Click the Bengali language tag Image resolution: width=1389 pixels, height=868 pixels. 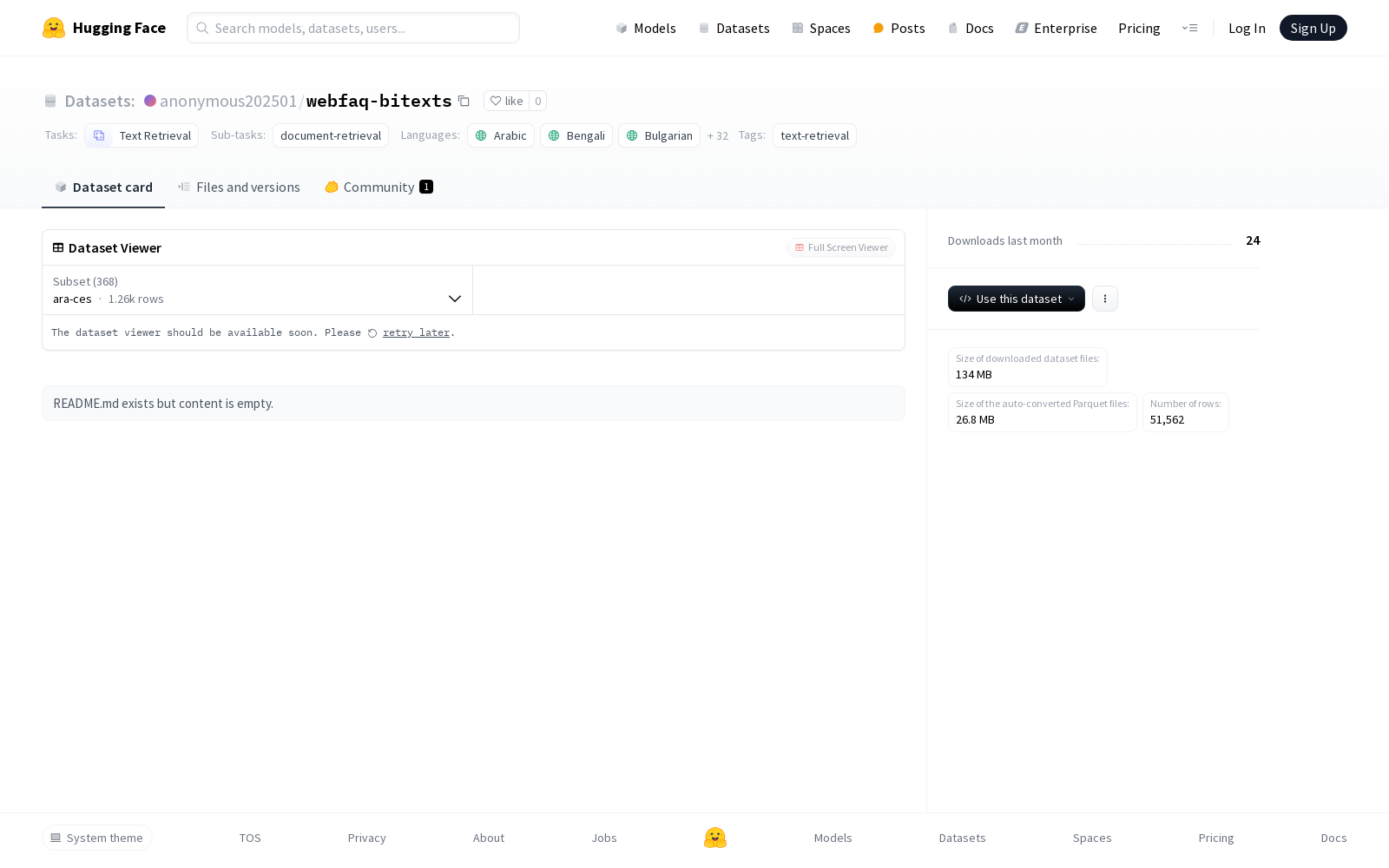click(576, 135)
